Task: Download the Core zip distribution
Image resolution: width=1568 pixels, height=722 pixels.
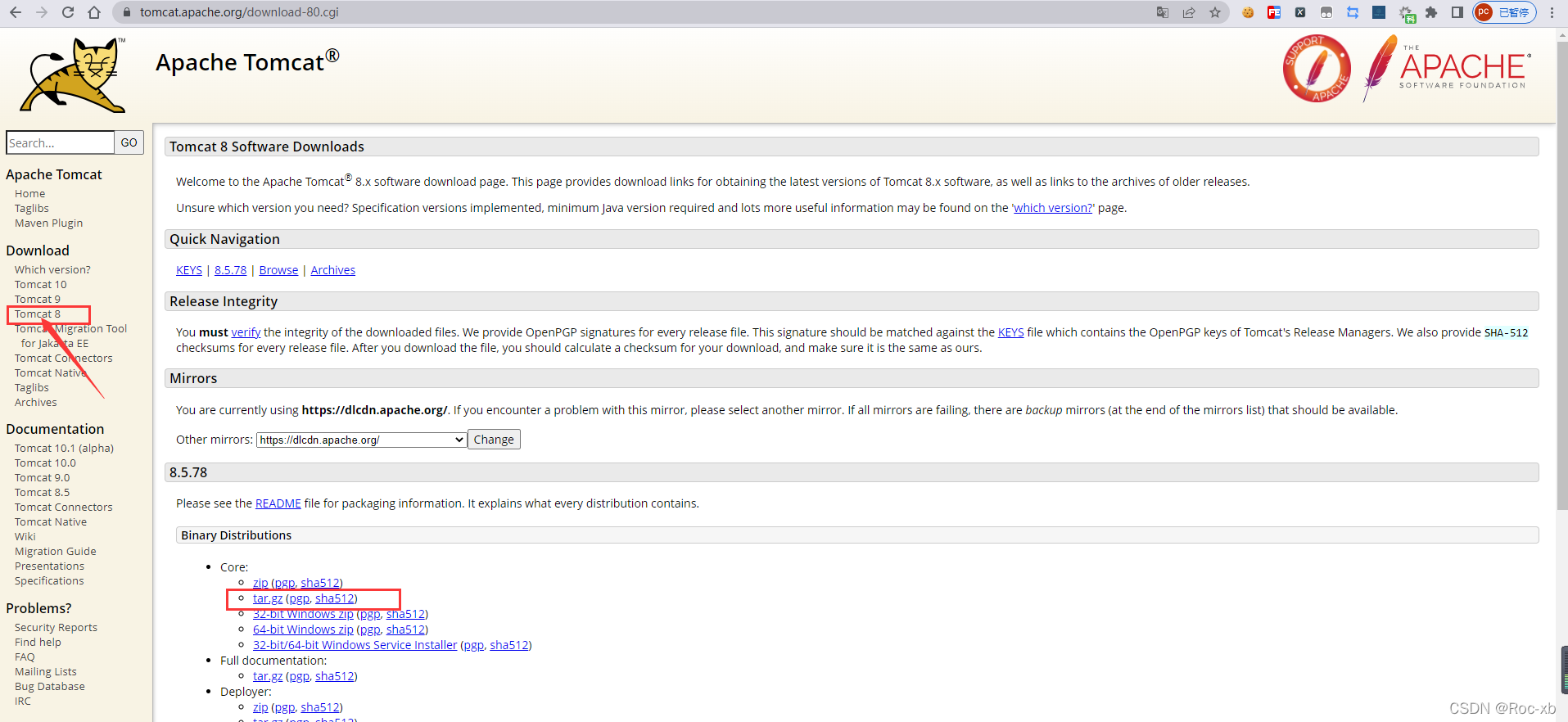Action: pos(260,583)
